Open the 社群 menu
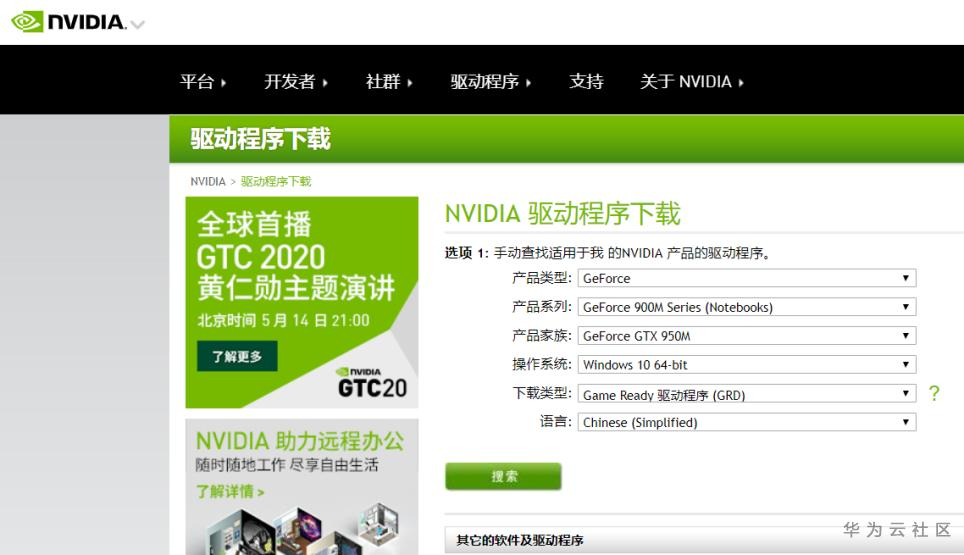This screenshot has height=555, width=964. (x=389, y=82)
